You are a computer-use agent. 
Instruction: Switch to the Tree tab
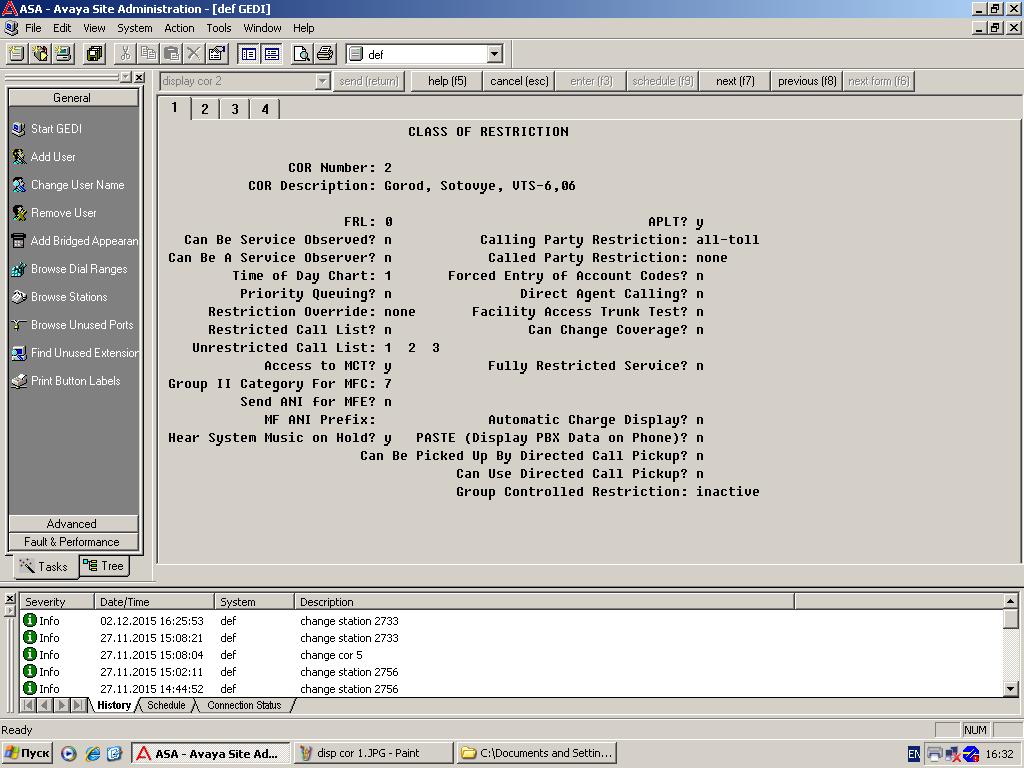coord(103,566)
